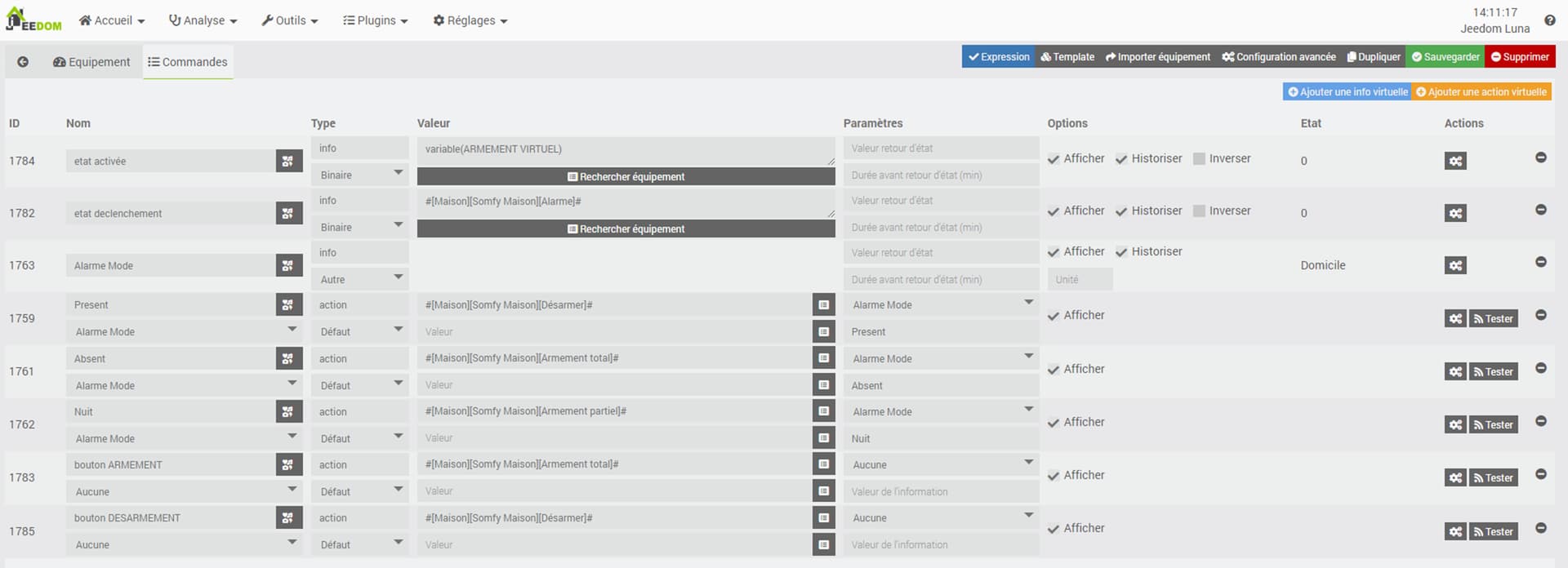Image resolution: width=1568 pixels, height=568 pixels.
Task: Expand the Alarme Mode parameter dropdown for Present
Action: (941, 305)
